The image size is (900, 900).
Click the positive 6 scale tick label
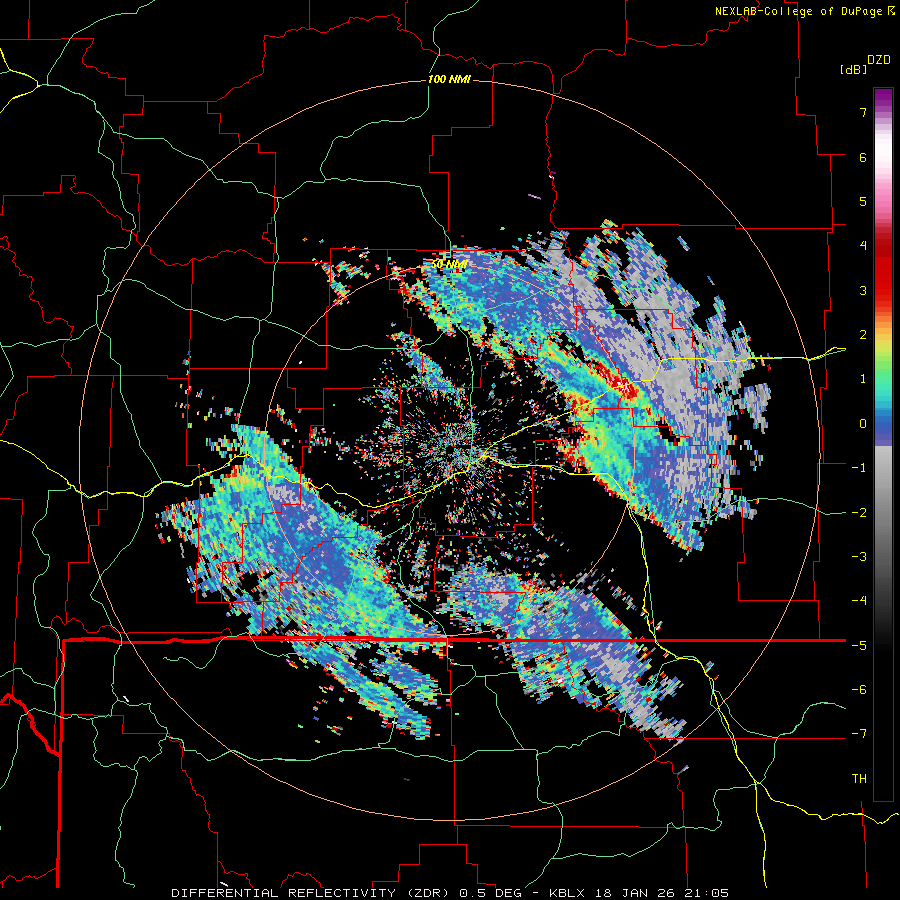863,157
